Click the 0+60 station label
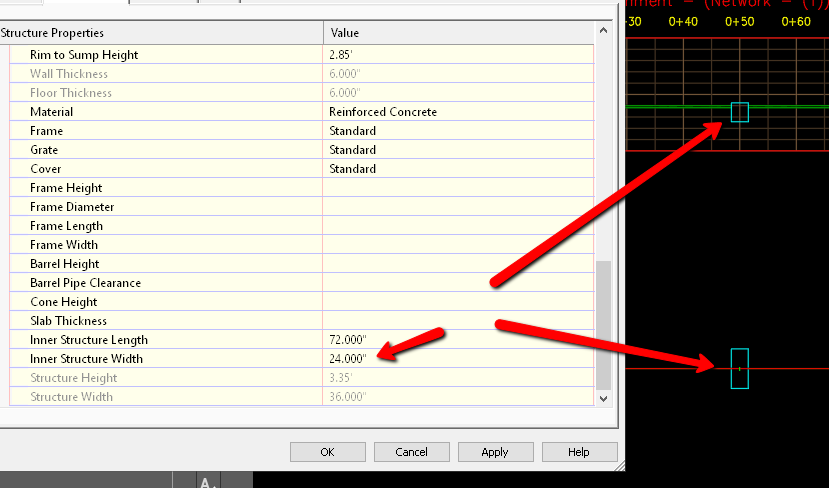Viewport: 829px width, 488px height. [x=796, y=22]
